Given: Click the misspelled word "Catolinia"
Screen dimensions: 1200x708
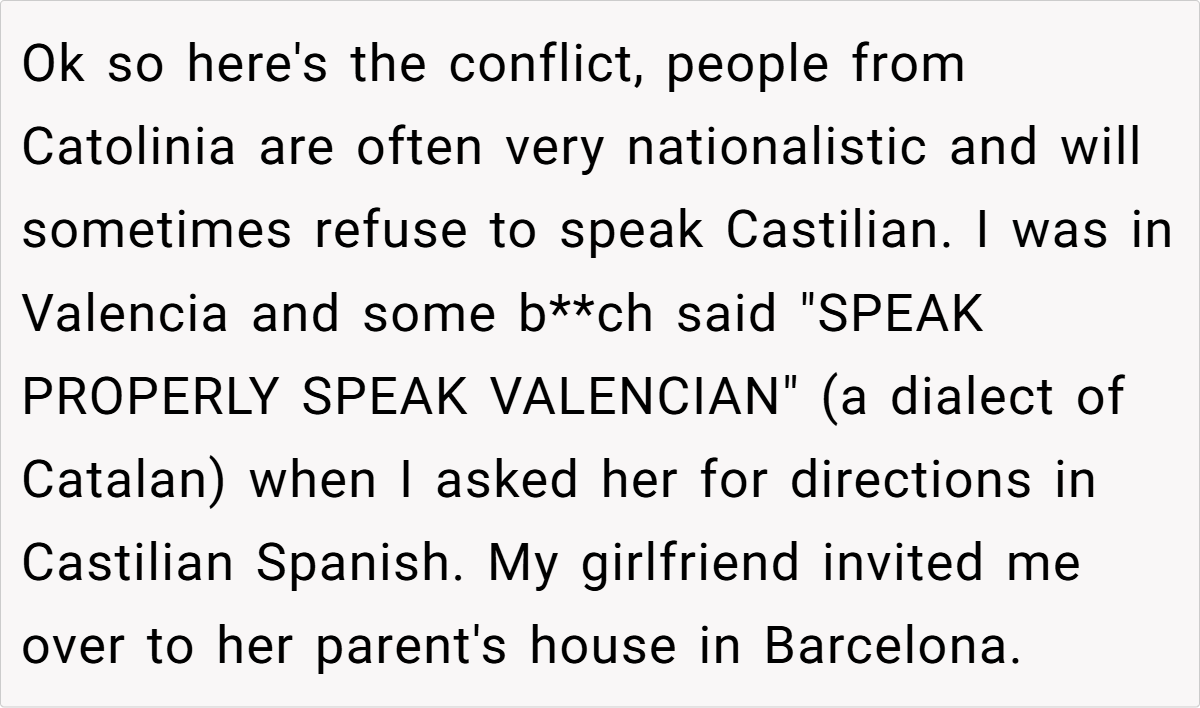Looking at the screenshot, I should 129,148.
